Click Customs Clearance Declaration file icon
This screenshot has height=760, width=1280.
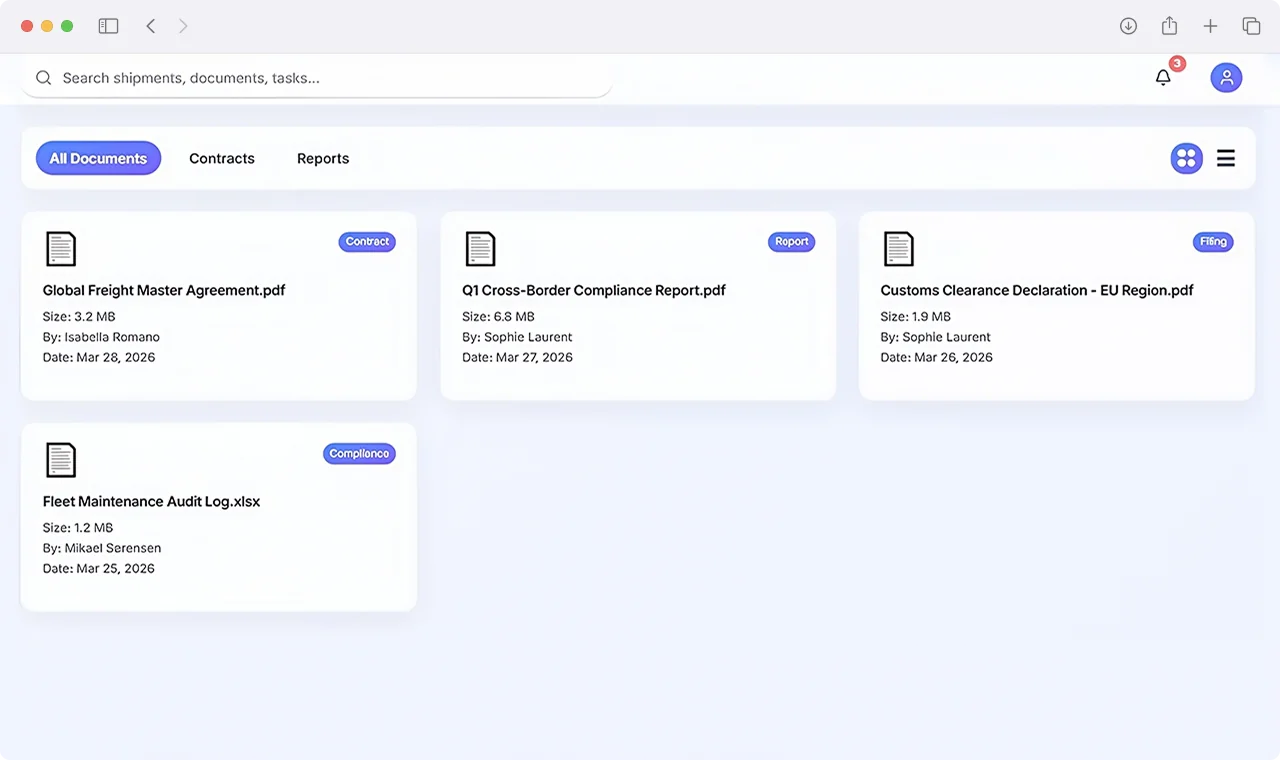click(899, 249)
